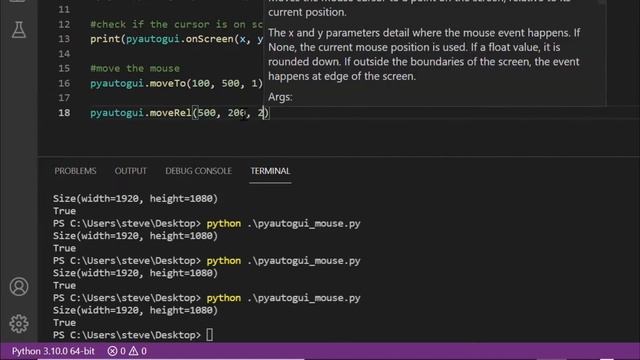Open the Accounts icon in activity bar
This screenshot has height=360, width=640.
click(x=19, y=287)
